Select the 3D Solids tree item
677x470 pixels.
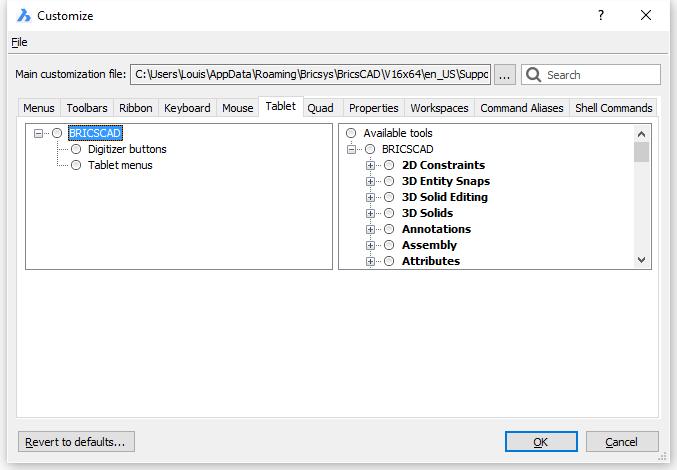tap(427, 213)
